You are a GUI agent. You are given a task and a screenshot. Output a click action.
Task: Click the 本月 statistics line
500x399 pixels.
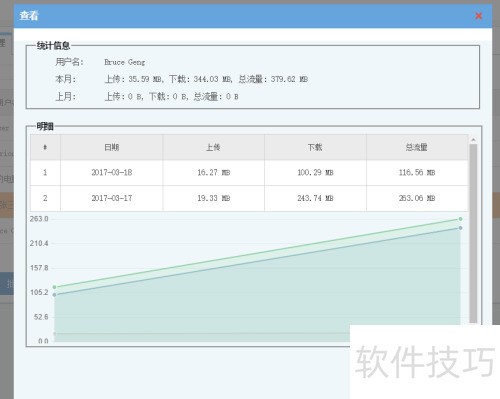pos(181,79)
